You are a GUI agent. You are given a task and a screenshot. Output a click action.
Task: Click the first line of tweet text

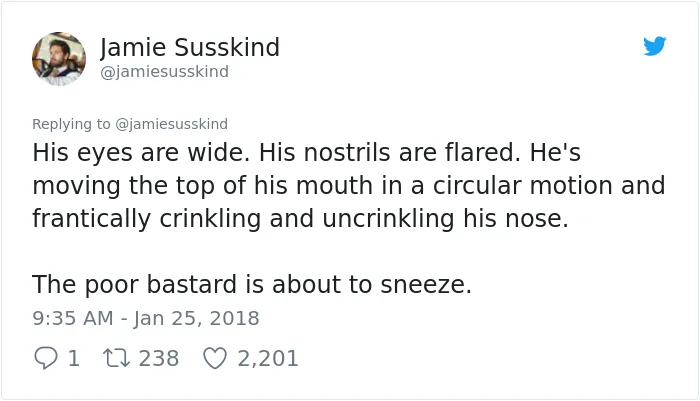(x=306, y=152)
